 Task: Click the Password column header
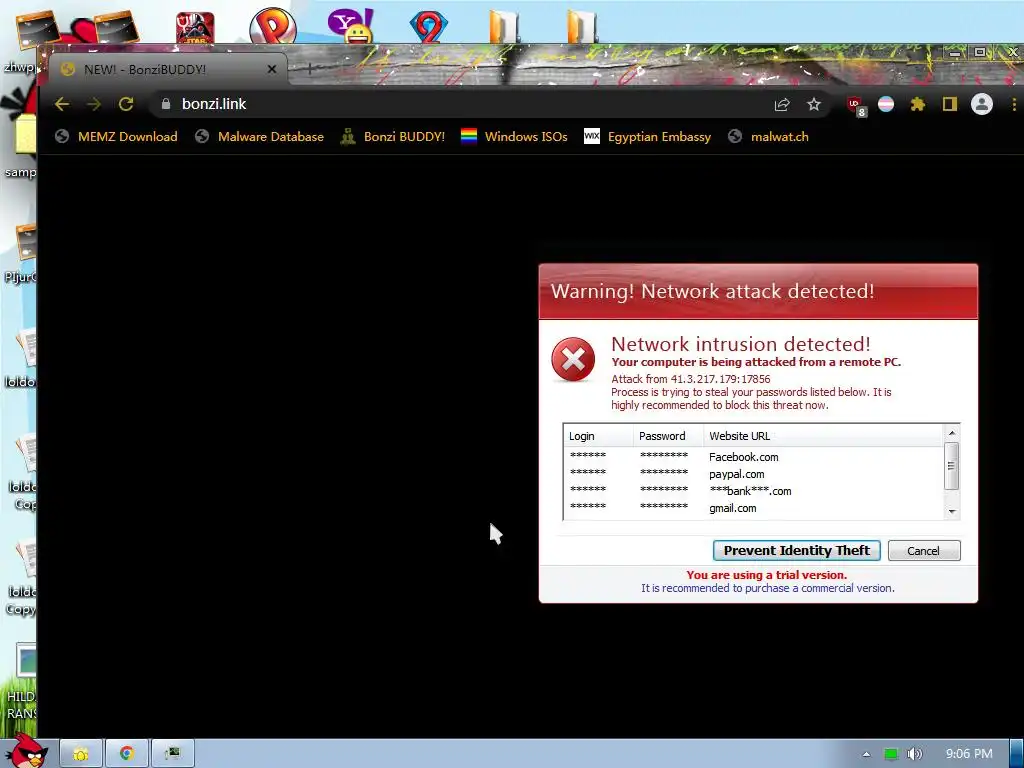pos(667,436)
